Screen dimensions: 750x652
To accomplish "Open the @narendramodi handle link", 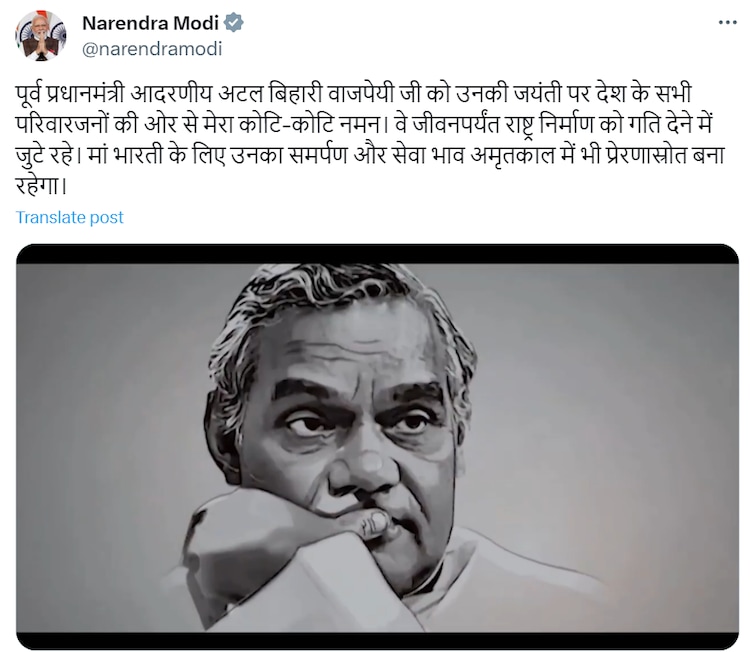I will coord(152,49).
